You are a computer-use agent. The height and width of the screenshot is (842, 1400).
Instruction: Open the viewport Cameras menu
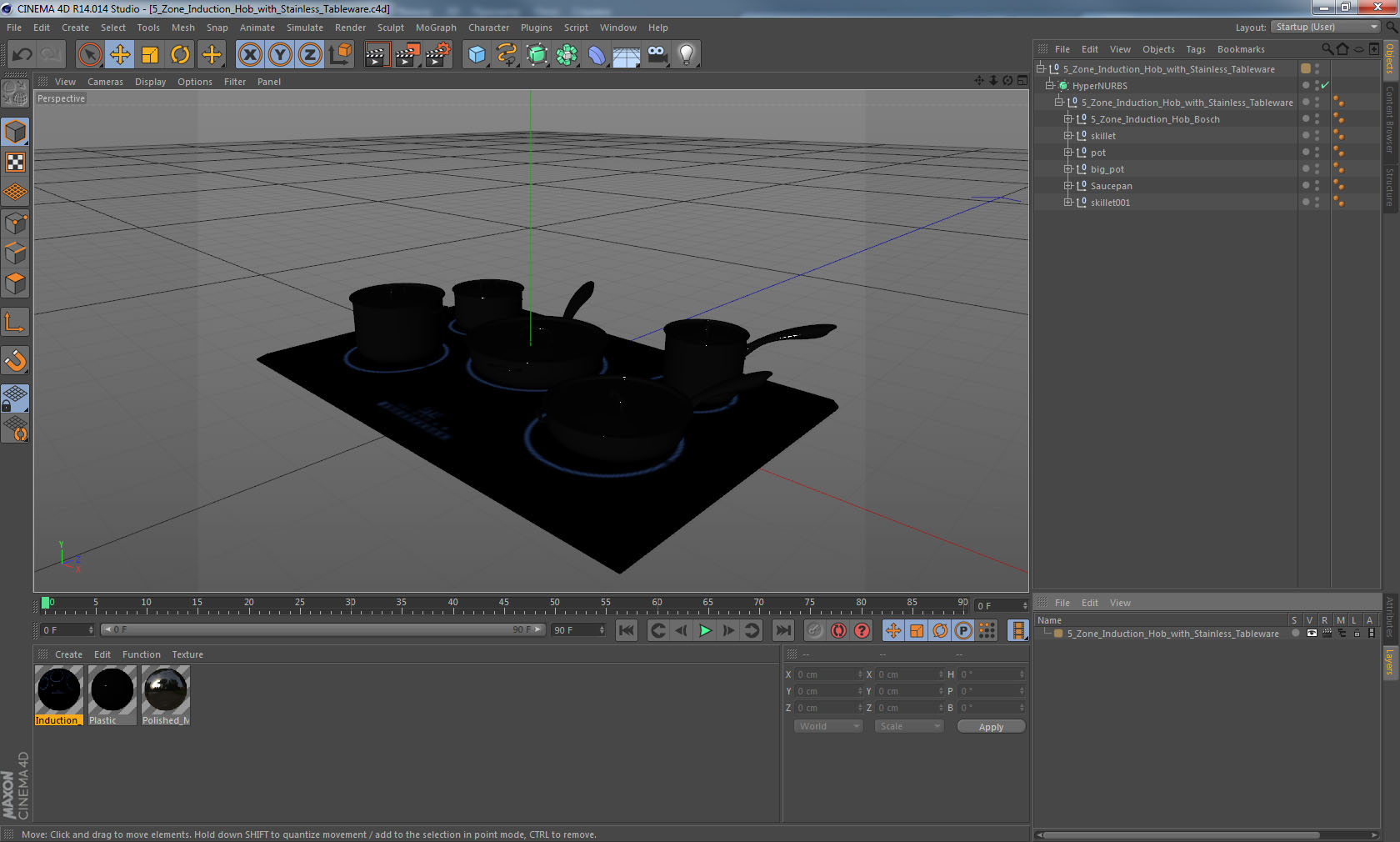coord(105,82)
